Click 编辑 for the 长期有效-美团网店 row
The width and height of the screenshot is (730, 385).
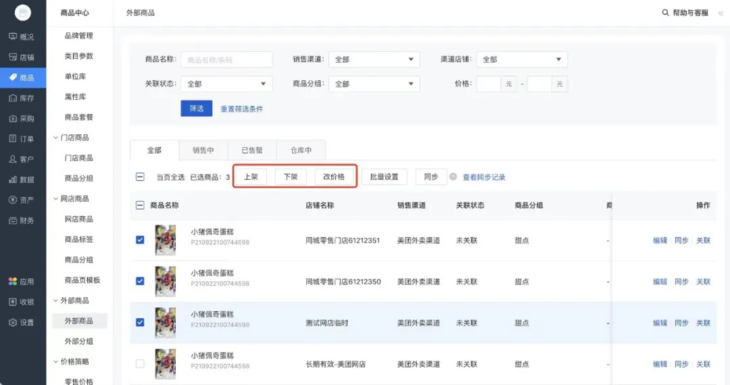660,364
